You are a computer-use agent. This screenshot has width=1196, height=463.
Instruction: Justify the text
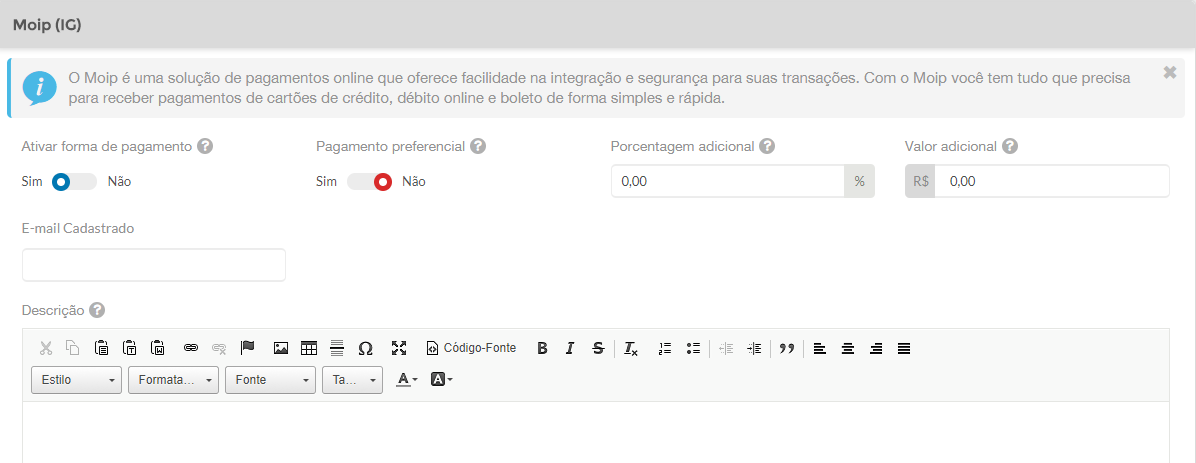(904, 349)
